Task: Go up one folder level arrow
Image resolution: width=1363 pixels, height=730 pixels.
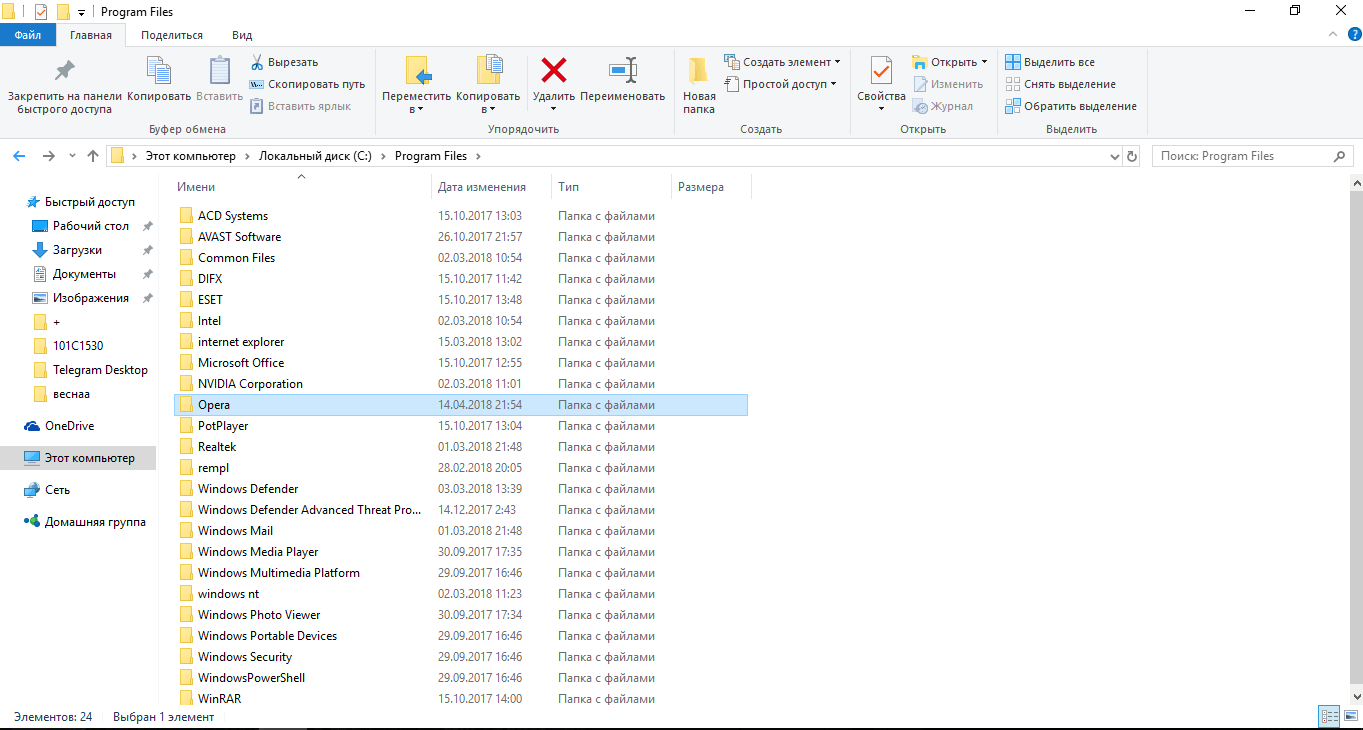Action: point(93,156)
